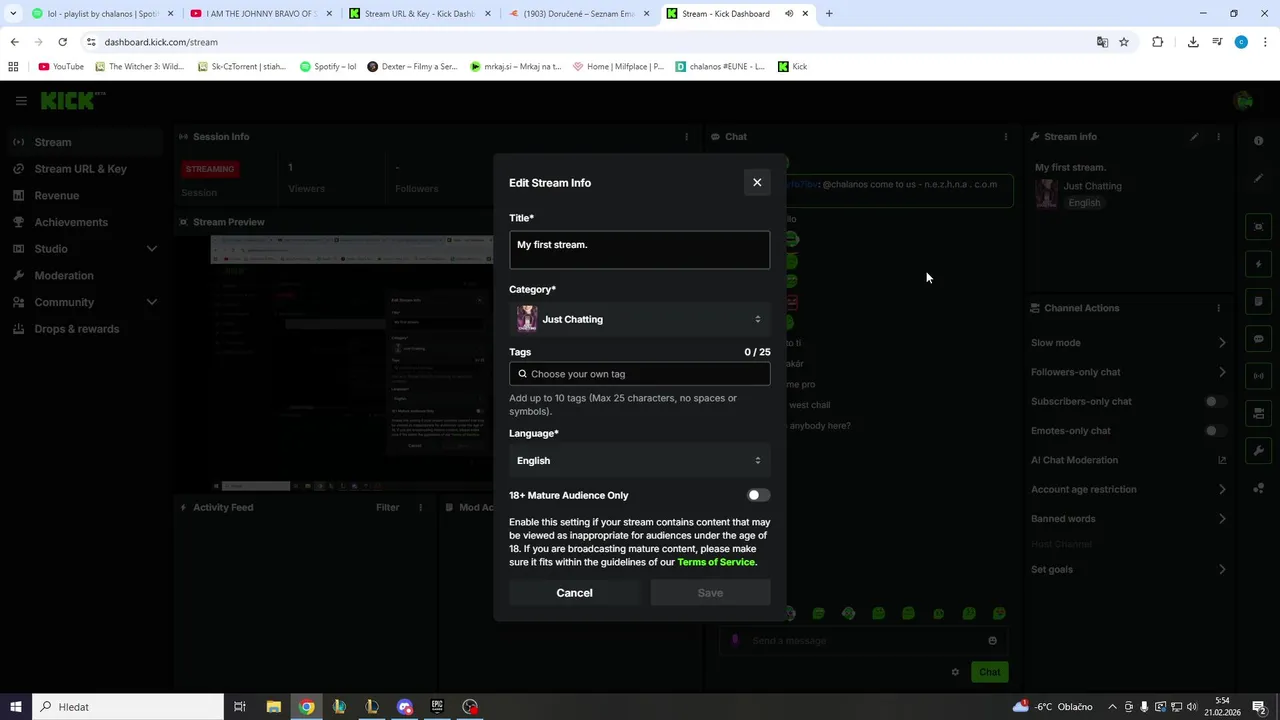Toggle Subscribers-only chat switch
Viewport: 1280px width, 720px height.
tap(1215, 401)
